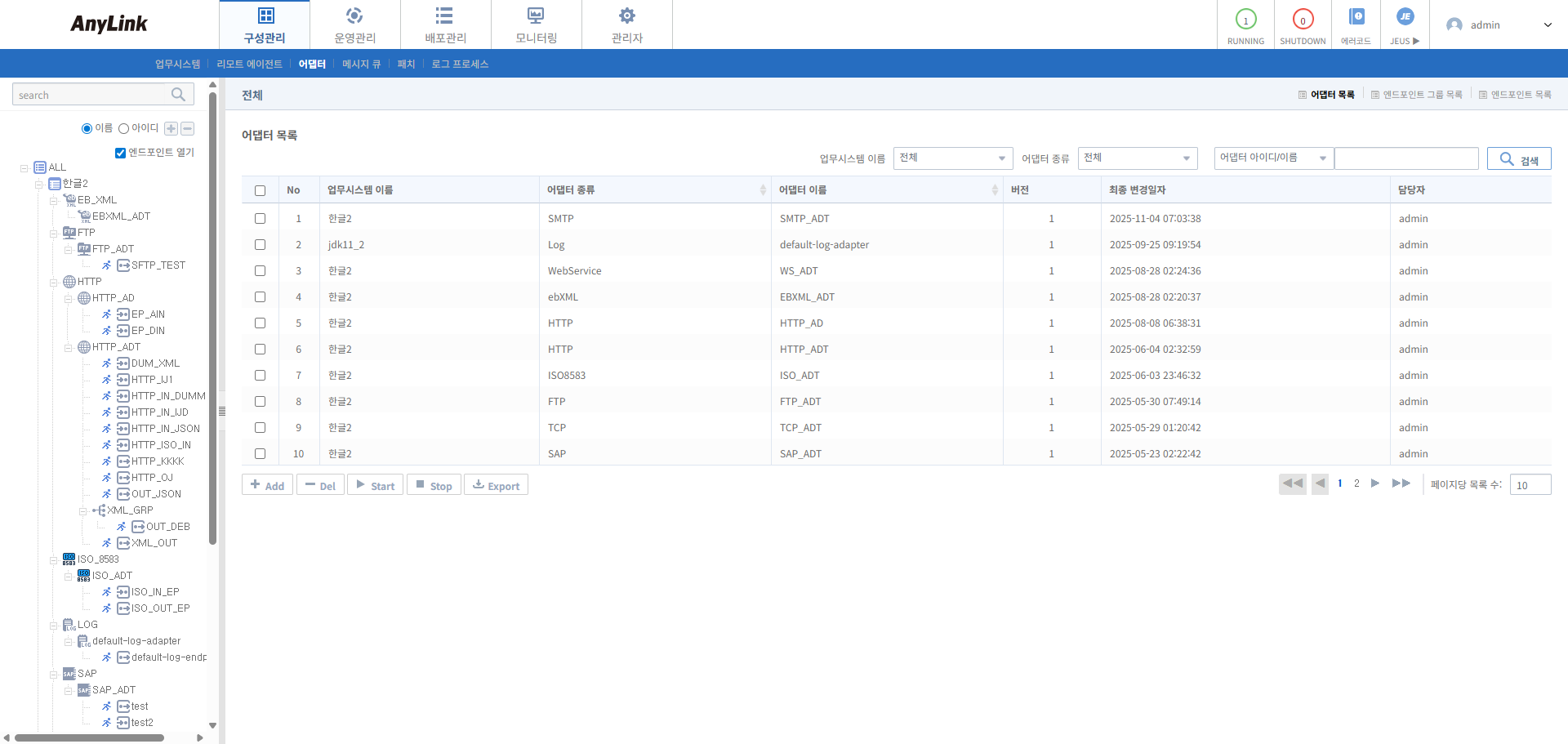Open the 관리자 settings icon

click(x=626, y=15)
